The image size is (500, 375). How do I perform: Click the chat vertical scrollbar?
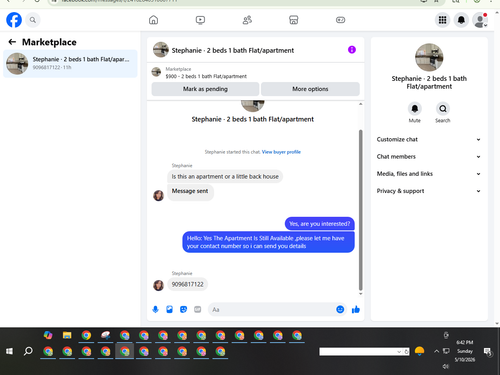coord(360,210)
